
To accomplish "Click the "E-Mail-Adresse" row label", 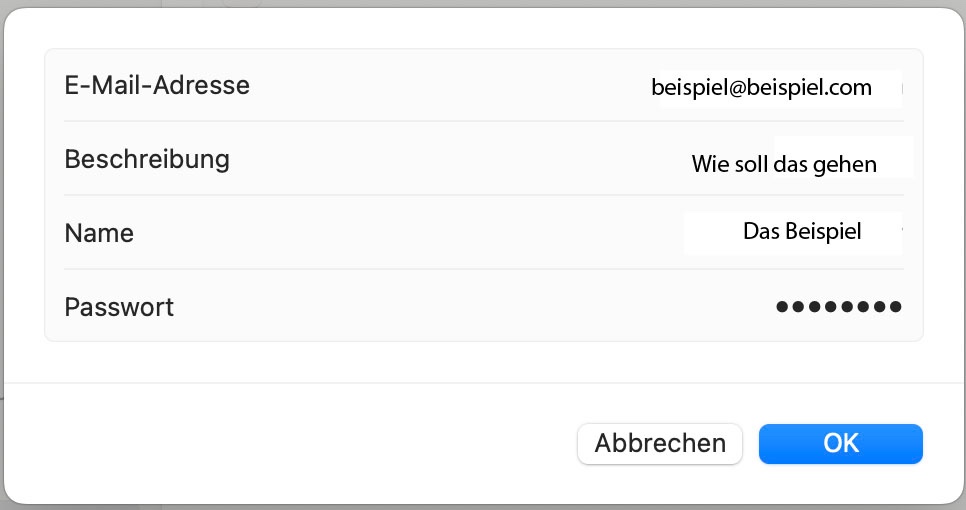I will coord(157,85).
